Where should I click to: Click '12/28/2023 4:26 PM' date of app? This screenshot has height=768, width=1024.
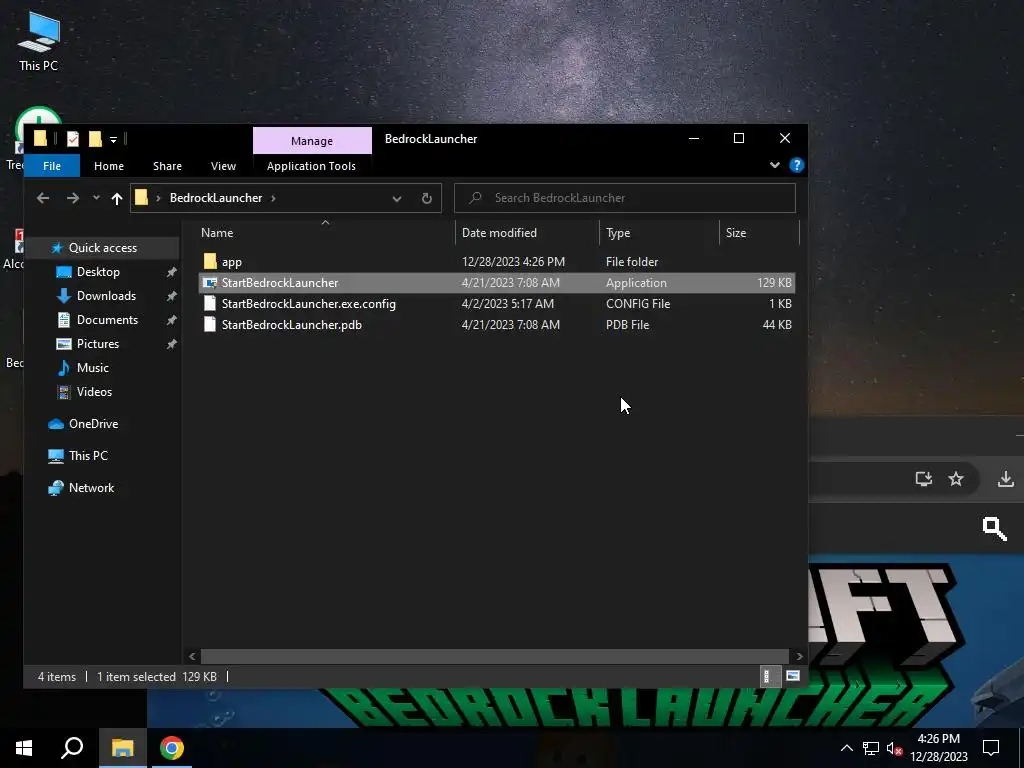tap(513, 262)
